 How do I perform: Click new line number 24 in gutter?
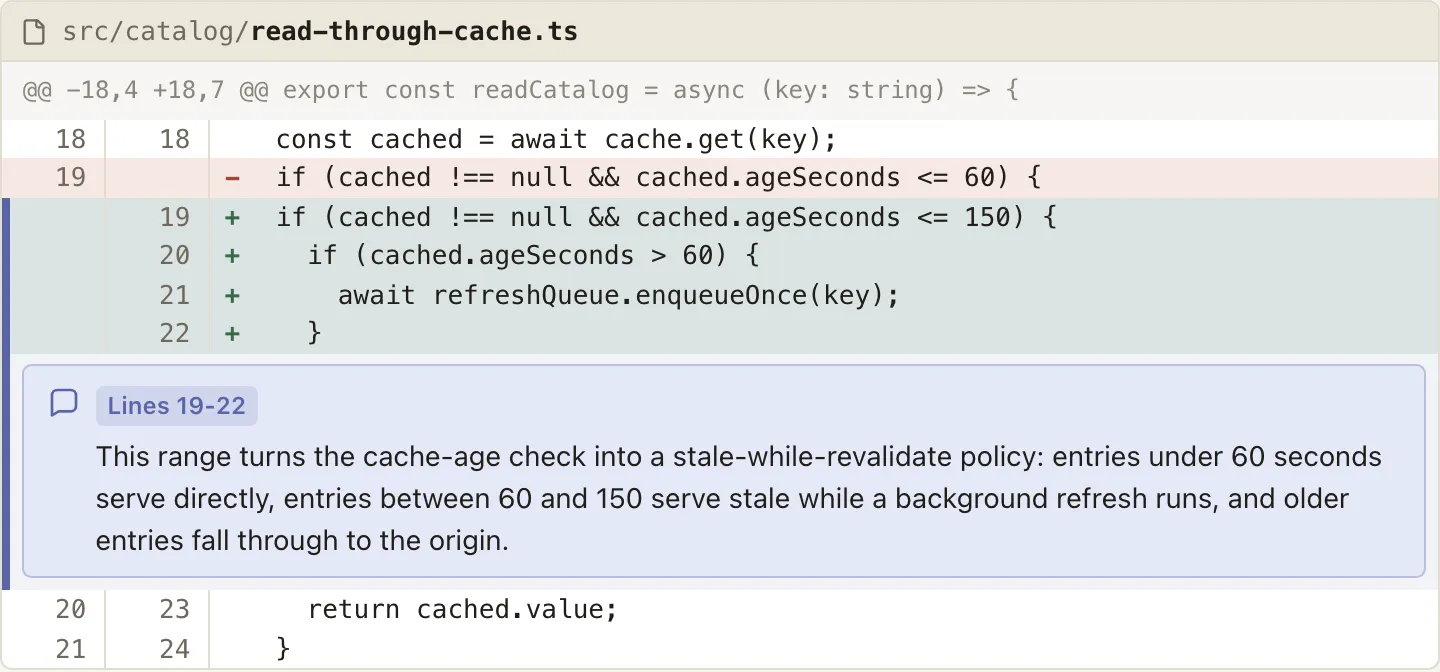[x=174, y=649]
